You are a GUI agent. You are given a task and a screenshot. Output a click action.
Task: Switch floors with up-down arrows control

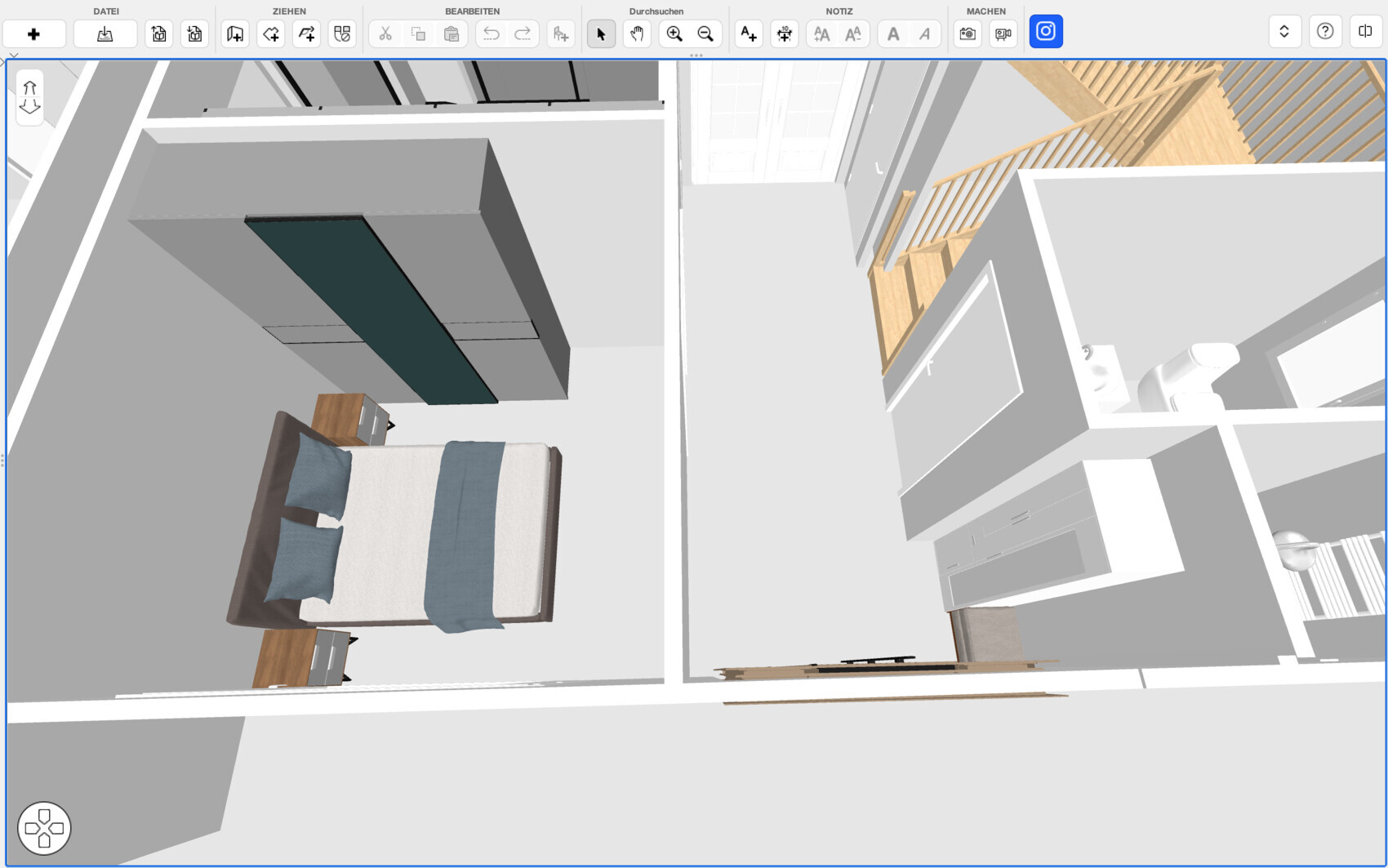(x=30, y=97)
